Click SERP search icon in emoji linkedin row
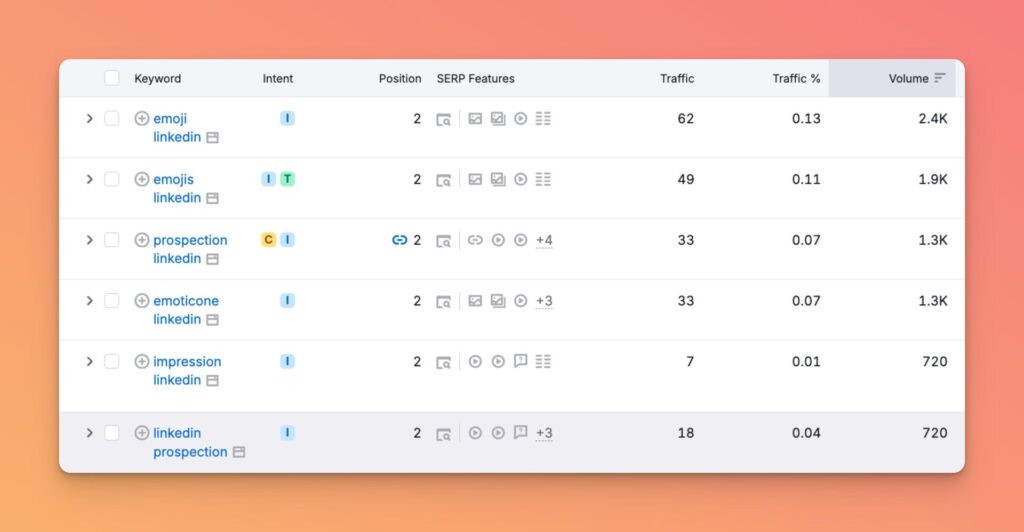The height and width of the screenshot is (532, 1024). (x=443, y=119)
